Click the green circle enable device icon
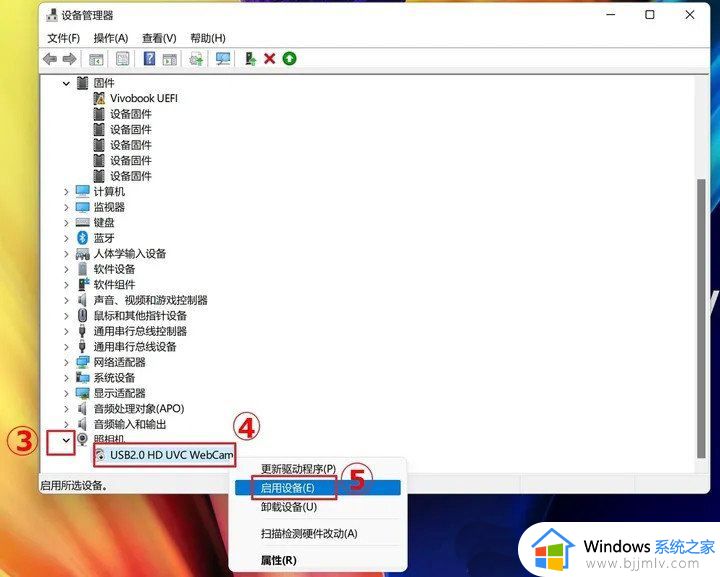 tap(289, 59)
